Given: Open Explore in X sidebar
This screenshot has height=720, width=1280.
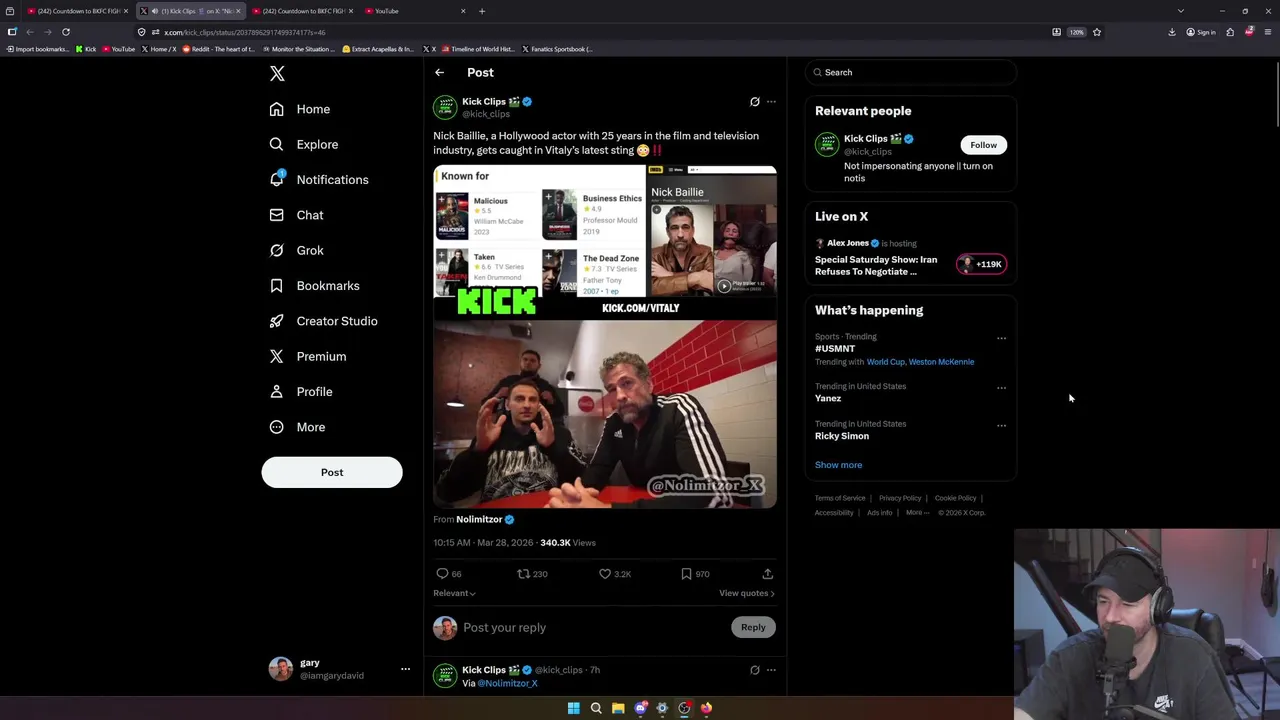Looking at the screenshot, I should [304, 144].
